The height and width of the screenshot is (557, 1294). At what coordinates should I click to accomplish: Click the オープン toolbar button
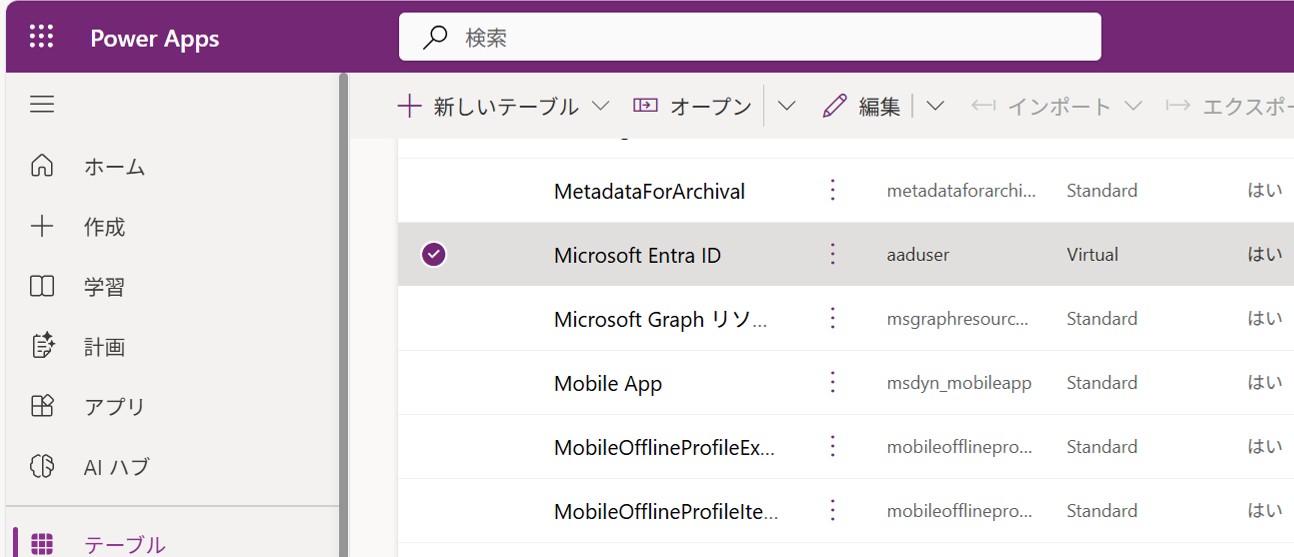tap(692, 106)
